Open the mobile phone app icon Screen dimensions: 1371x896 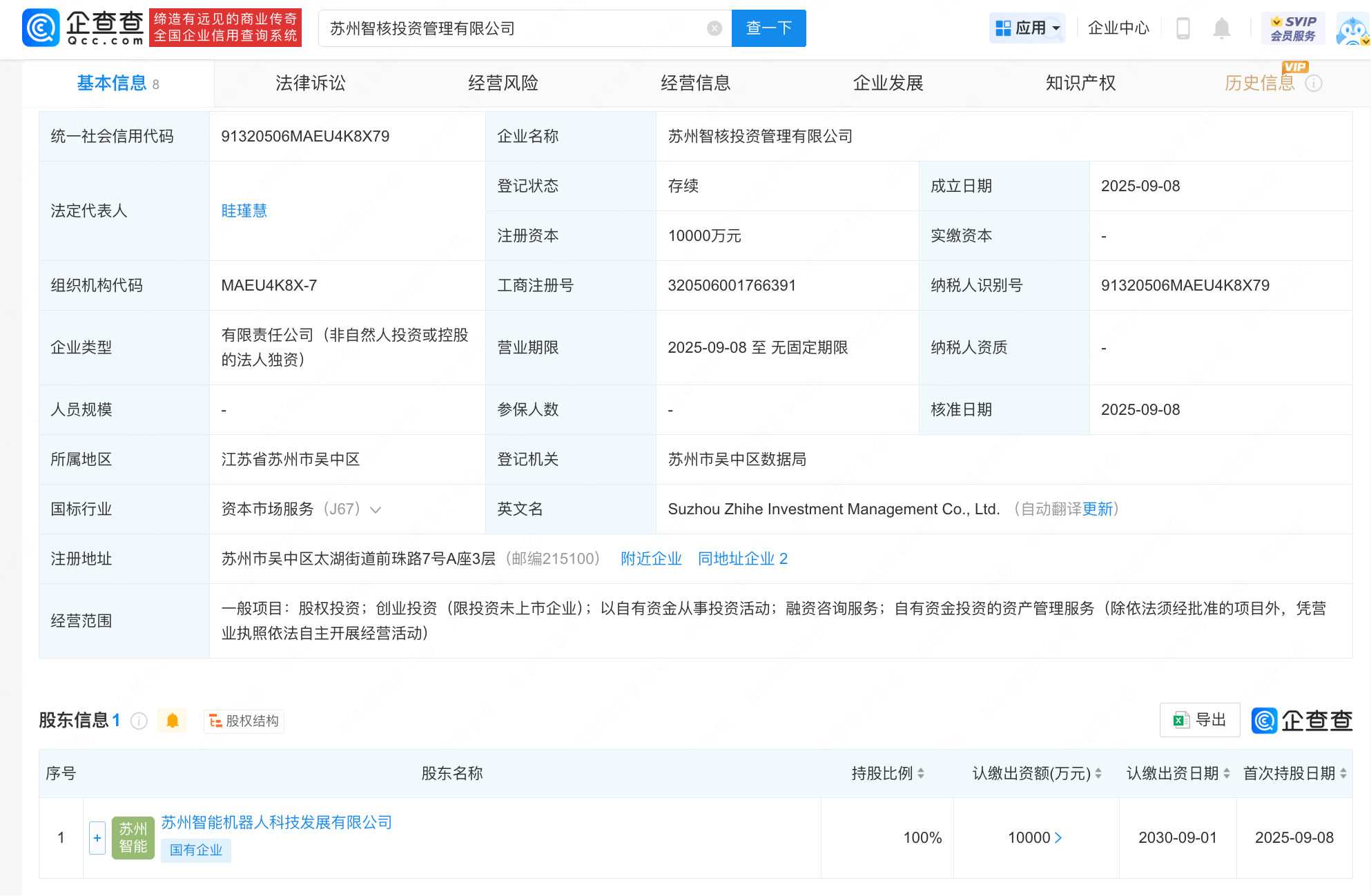pos(1183,28)
